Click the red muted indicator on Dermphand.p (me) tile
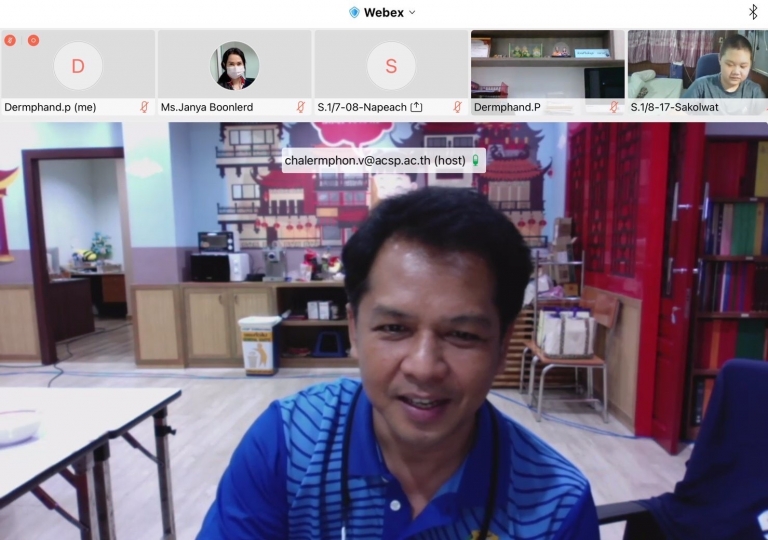This screenshot has width=768, height=540. point(10,40)
